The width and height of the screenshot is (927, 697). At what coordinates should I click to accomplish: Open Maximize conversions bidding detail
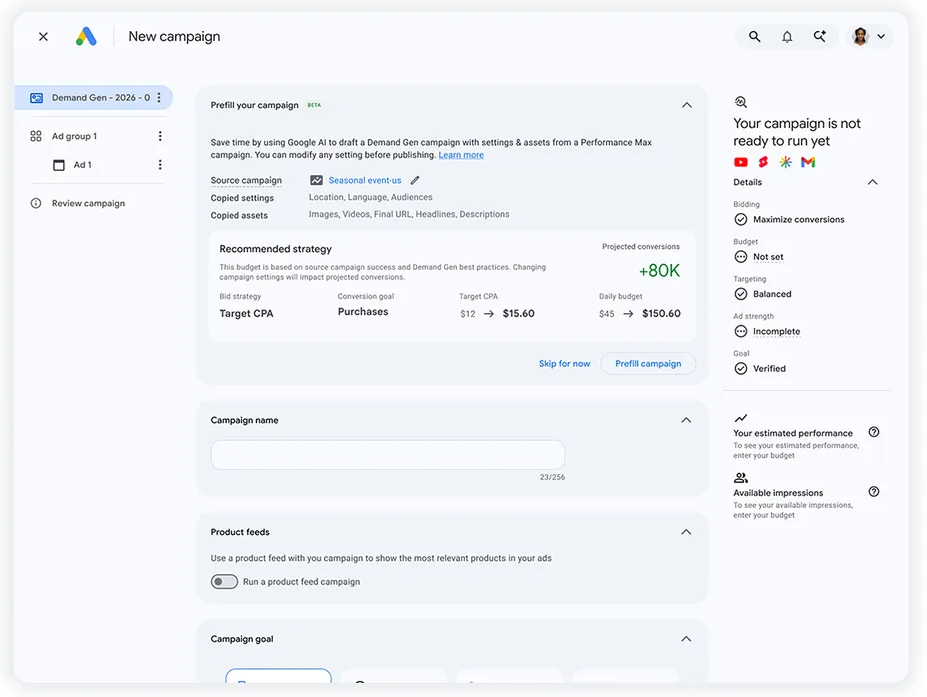coord(799,219)
